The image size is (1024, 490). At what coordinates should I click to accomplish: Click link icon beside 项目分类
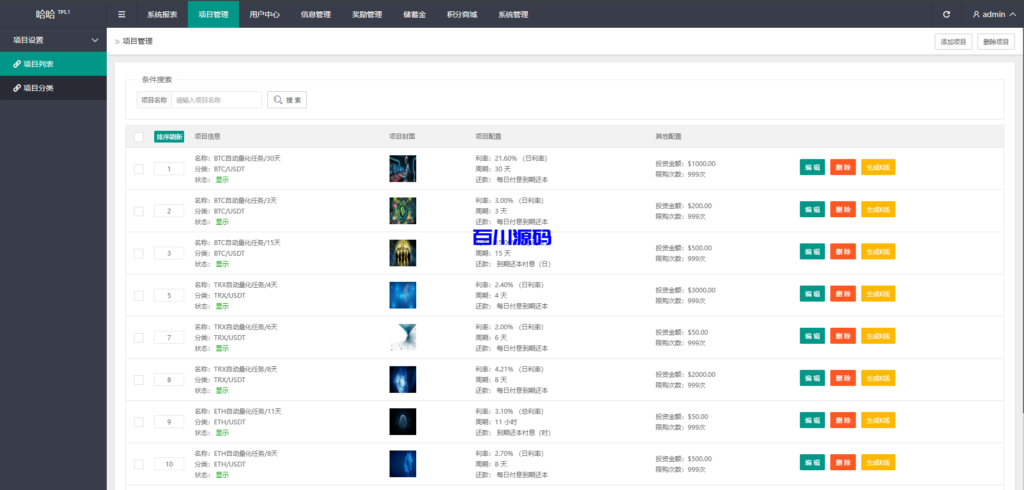point(16,88)
